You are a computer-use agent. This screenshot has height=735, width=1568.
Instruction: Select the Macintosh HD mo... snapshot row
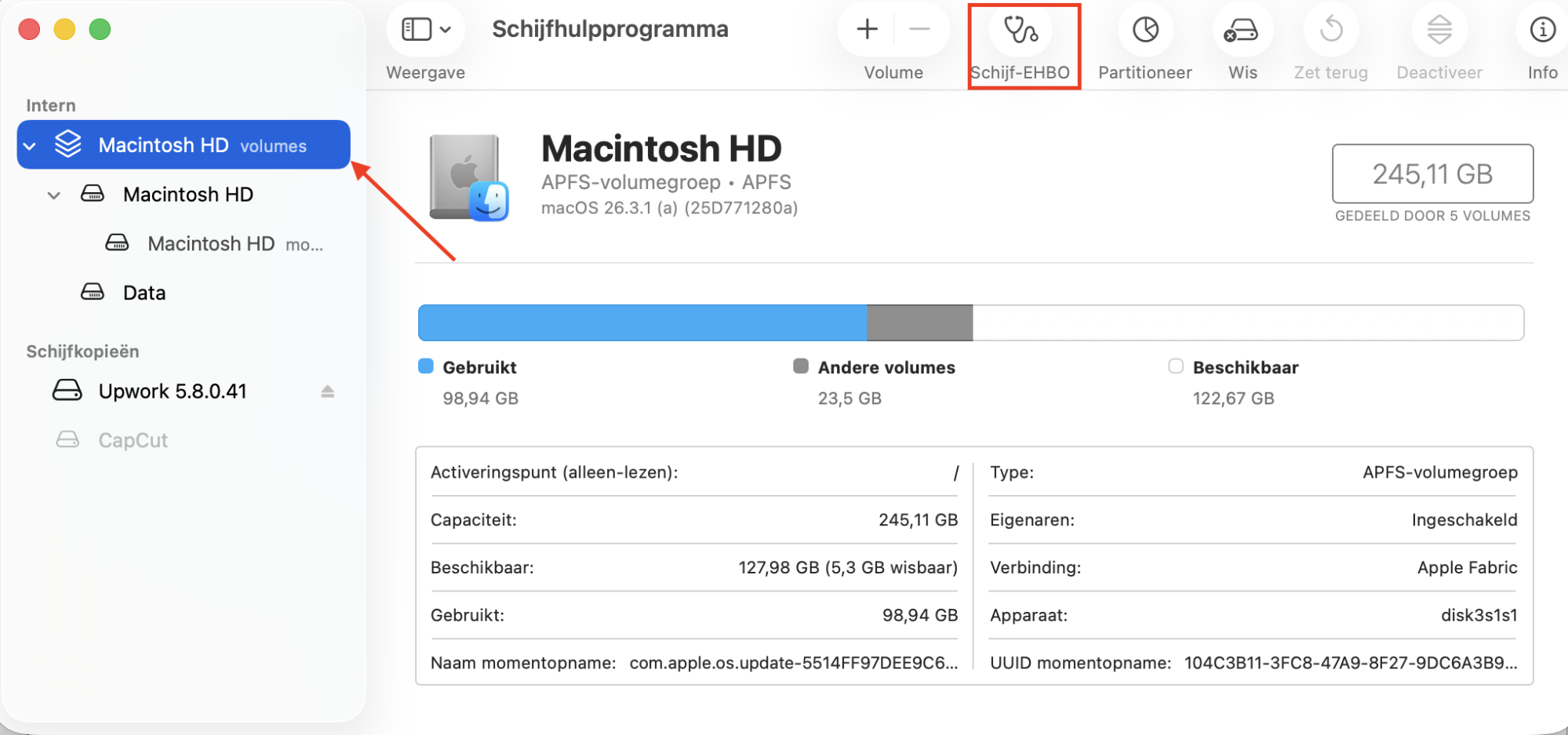coord(184,244)
